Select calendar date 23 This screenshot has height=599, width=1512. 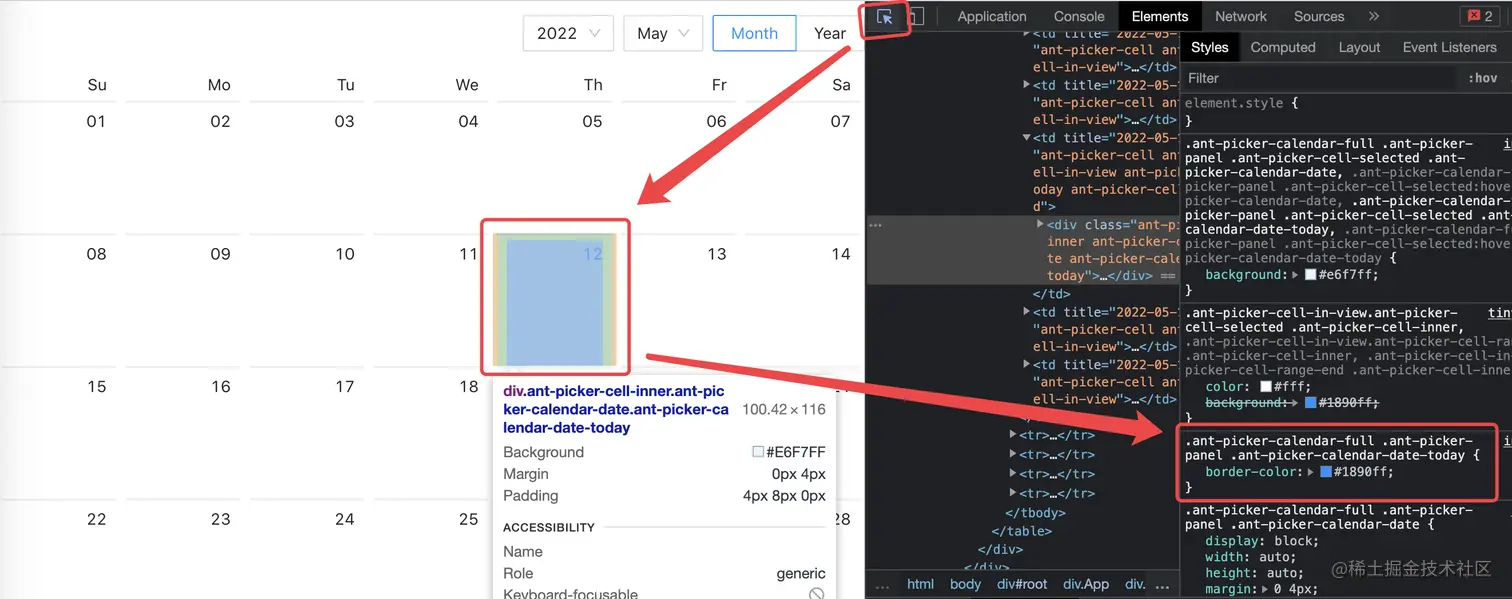(220, 519)
